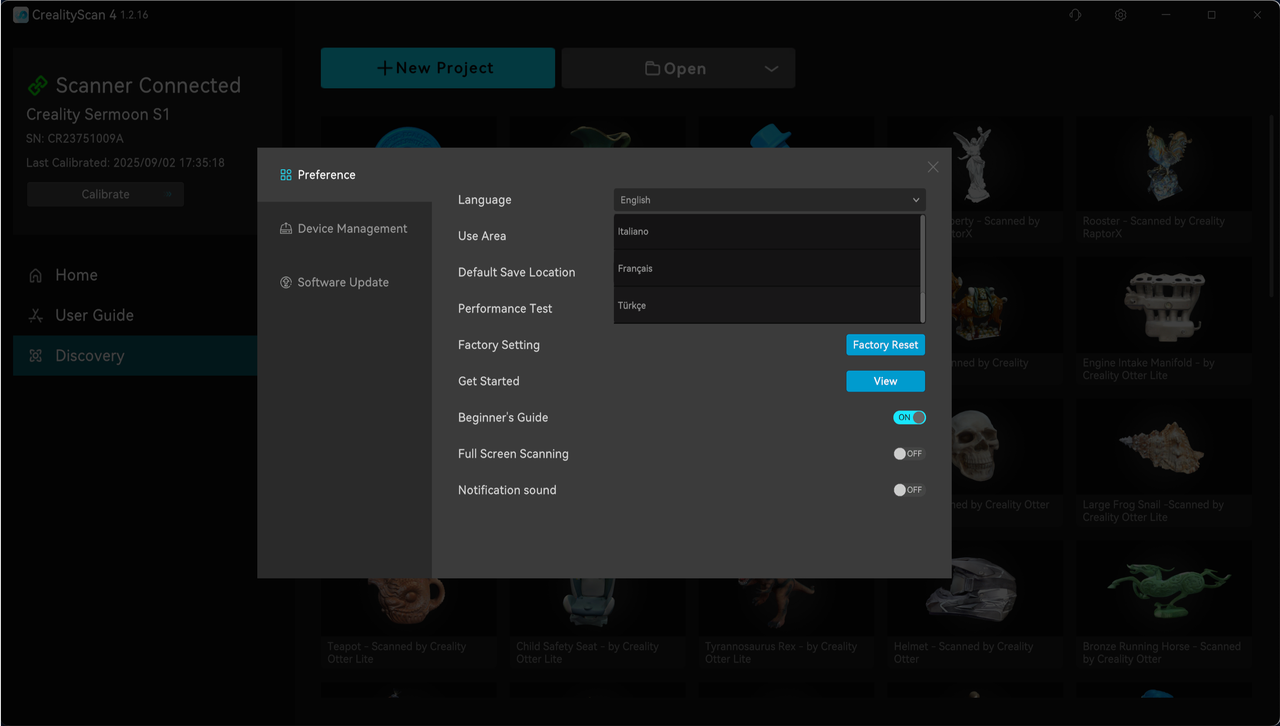Enable Full Screen Scanning toggle
Viewport: 1280px width, 726px height.
tap(909, 454)
